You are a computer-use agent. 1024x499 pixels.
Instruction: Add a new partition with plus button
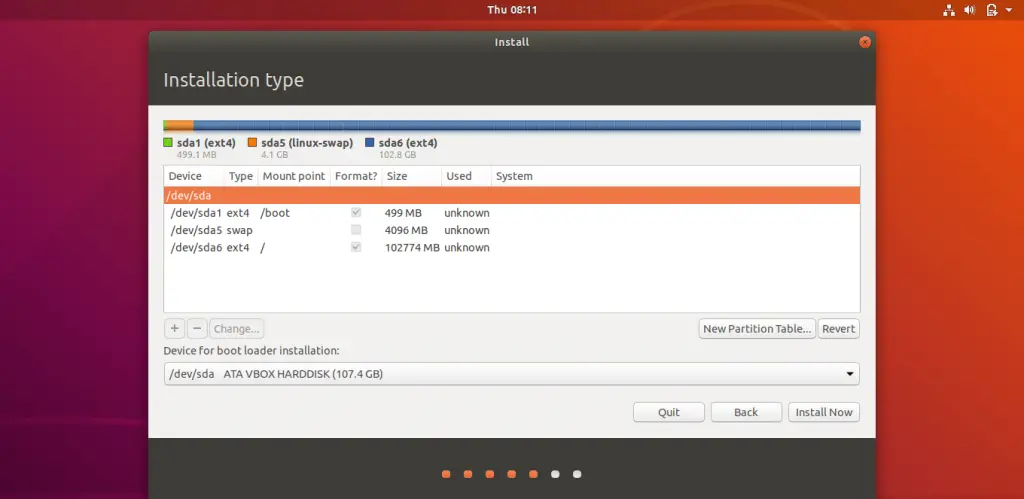point(174,329)
